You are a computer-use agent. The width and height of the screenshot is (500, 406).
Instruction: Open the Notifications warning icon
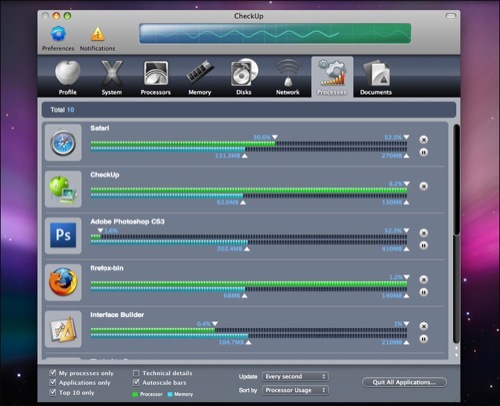97,34
